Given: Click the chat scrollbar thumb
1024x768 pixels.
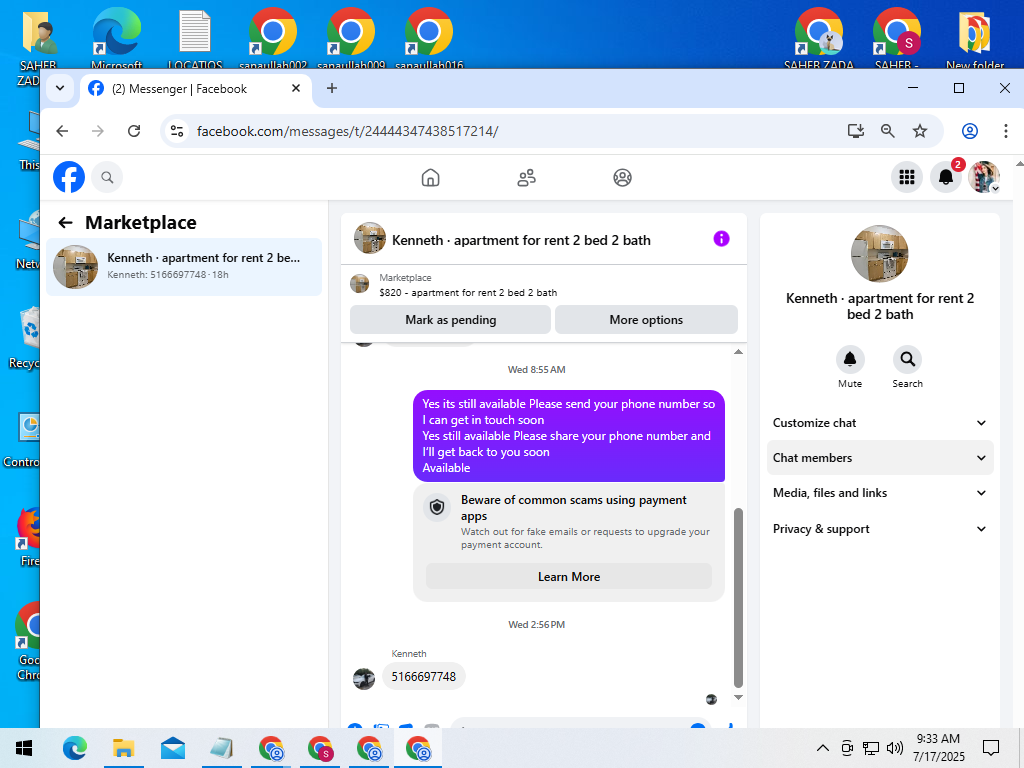Looking at the screenshot, I should pos(739,598).
